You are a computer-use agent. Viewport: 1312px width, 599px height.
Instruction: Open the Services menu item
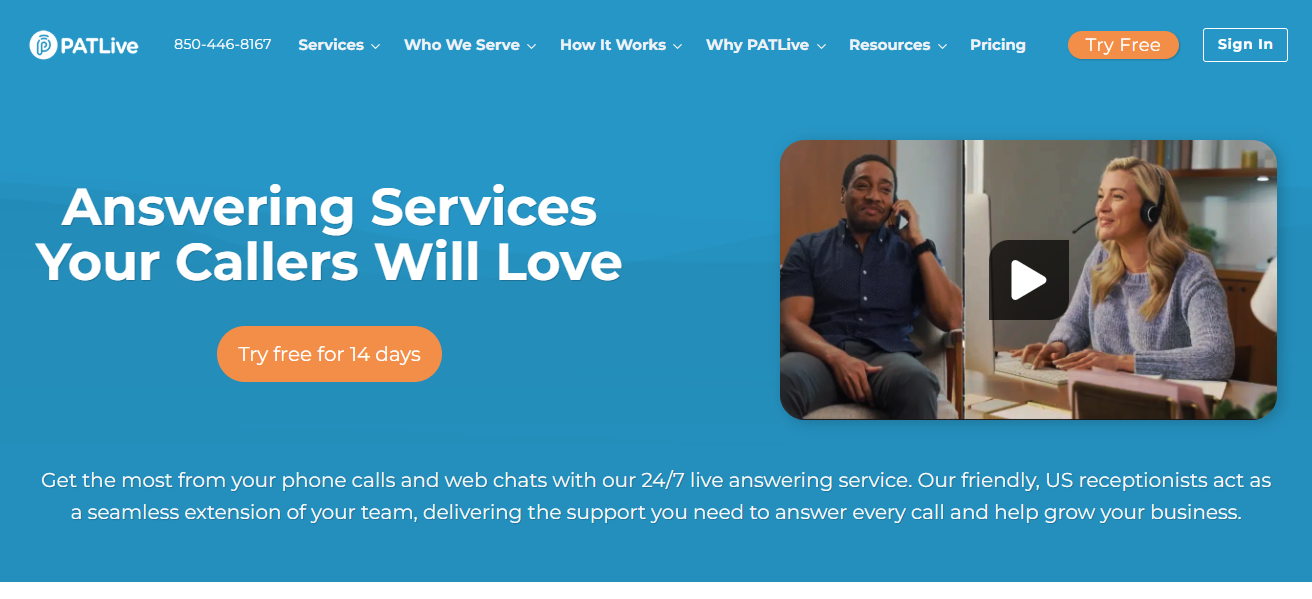coord(331,45)
